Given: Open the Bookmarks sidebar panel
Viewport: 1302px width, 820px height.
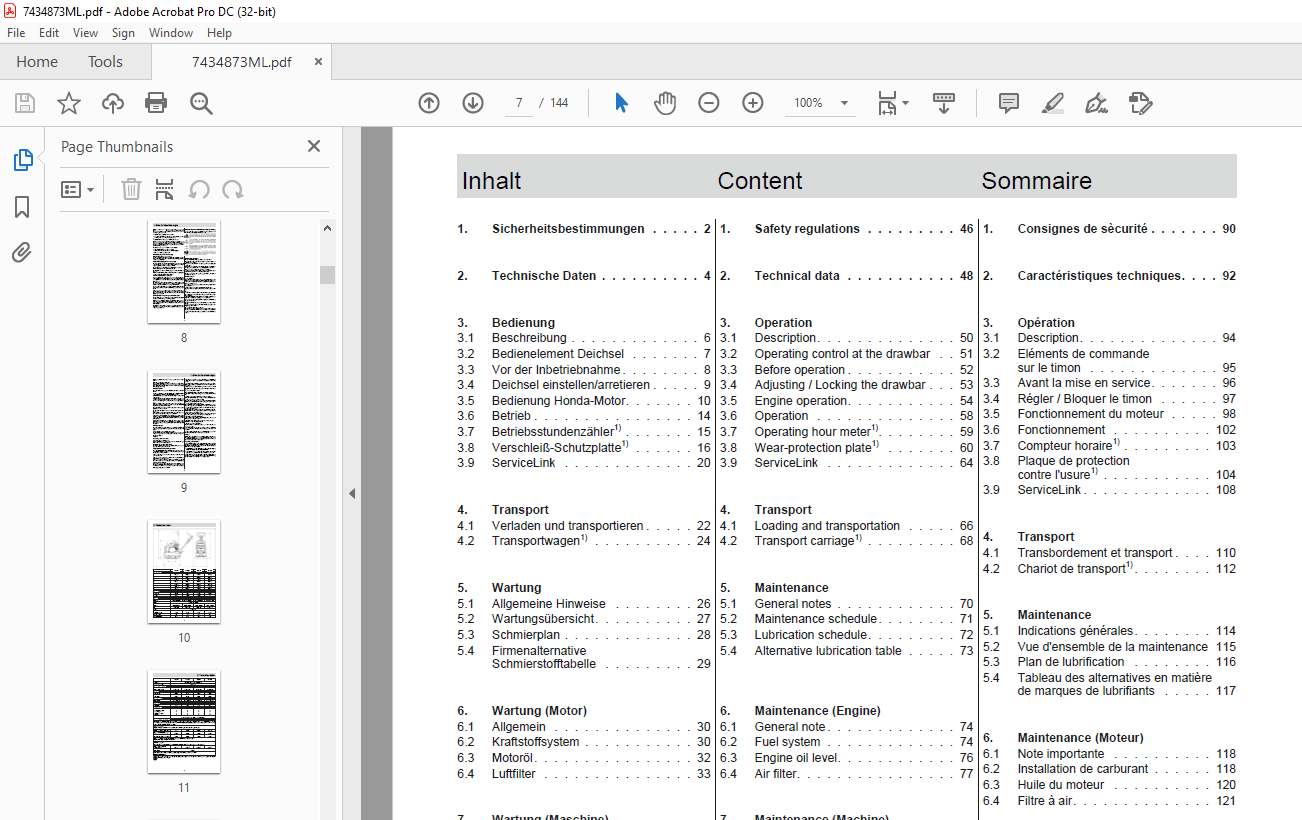Looking at the screenshot, I should click(22, 207).
